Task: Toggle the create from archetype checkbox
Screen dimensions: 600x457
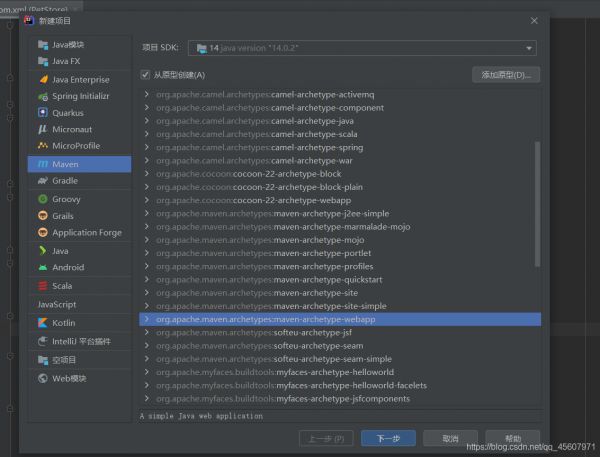Action: tap(145, 75)
